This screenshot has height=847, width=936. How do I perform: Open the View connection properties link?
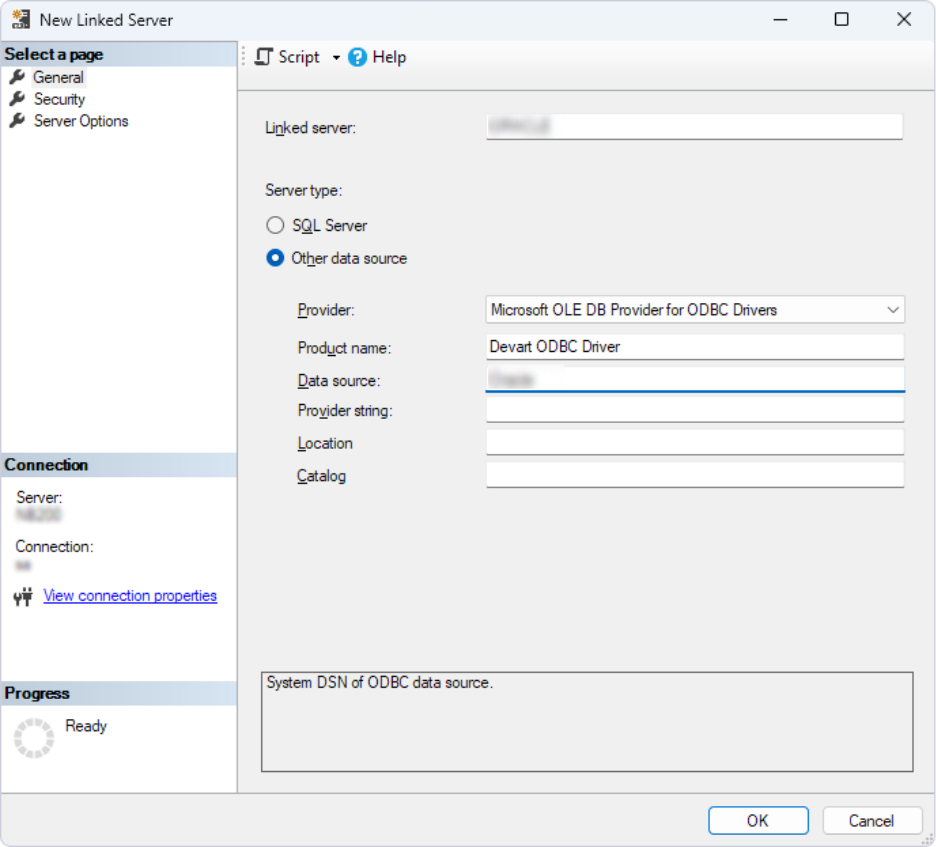click(x=130, y=596)
